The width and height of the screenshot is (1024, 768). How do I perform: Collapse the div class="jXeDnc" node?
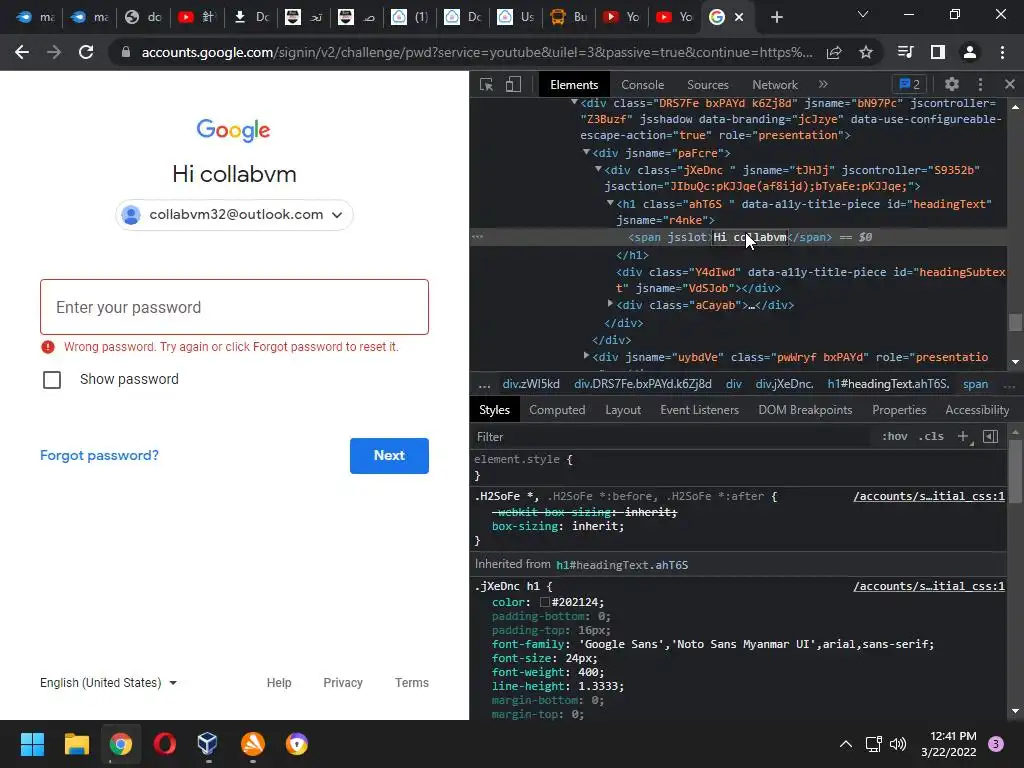[598, 168]
